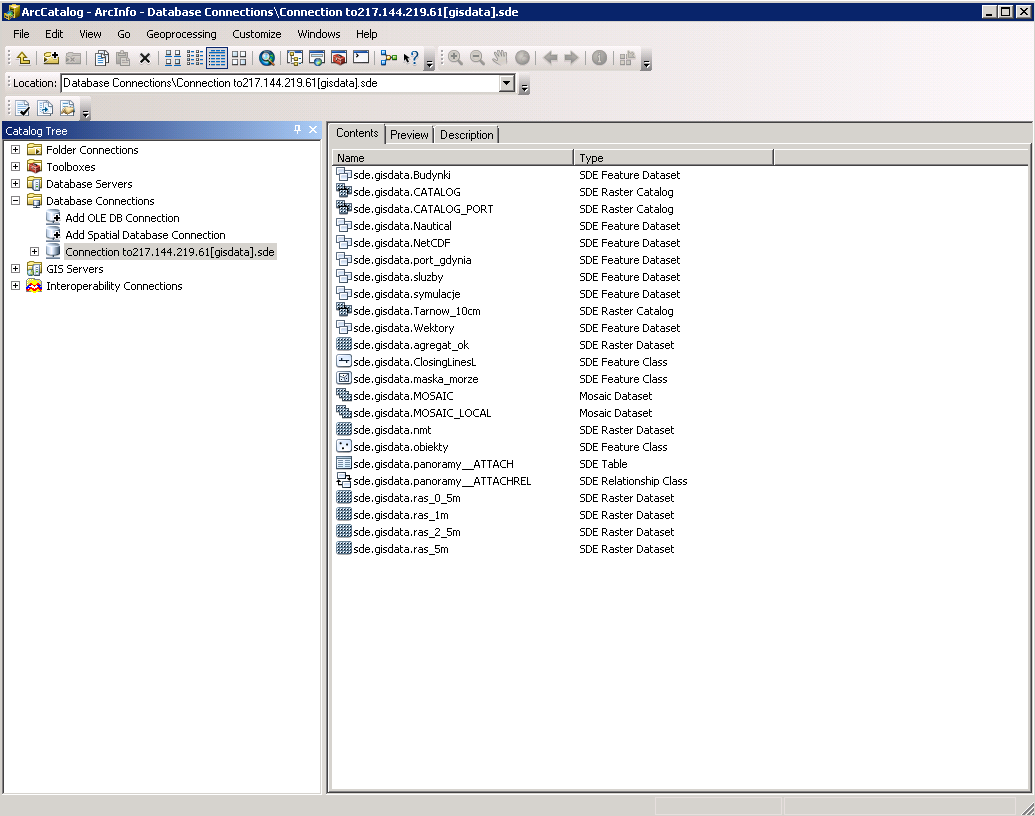1035x816 pixels.
Task: Open the Search window icon
Action: tap(267, 58)
